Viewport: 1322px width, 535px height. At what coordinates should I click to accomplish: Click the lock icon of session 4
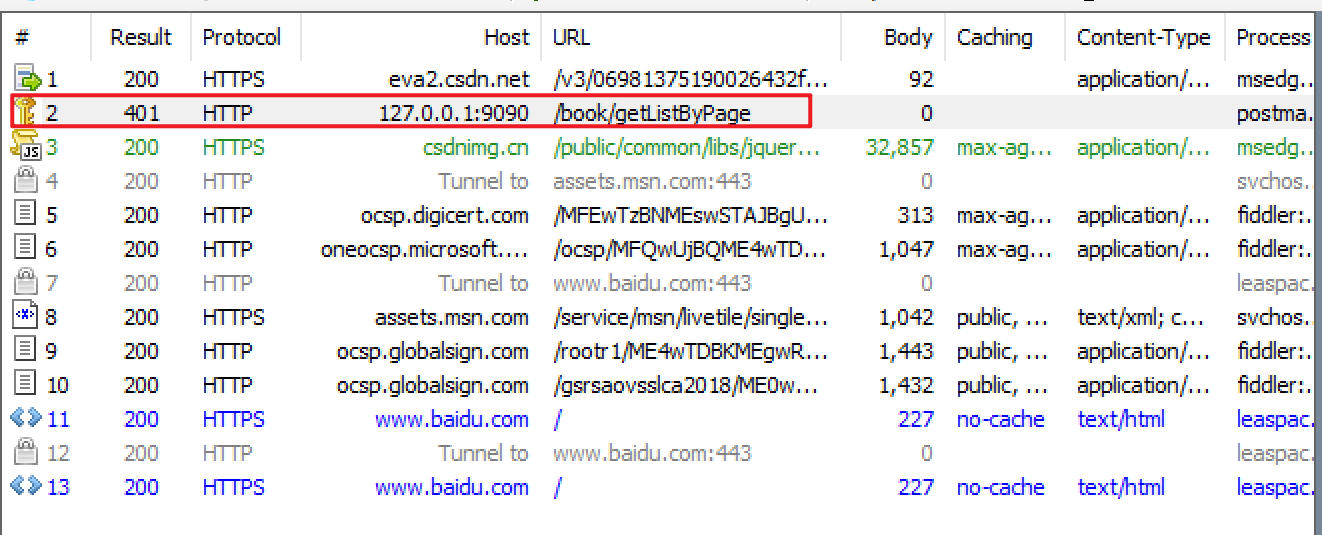pos(26,181)
